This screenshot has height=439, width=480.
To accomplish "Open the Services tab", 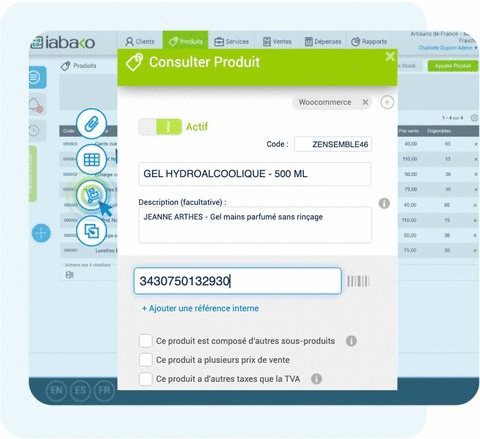I will tap(232, 42).
